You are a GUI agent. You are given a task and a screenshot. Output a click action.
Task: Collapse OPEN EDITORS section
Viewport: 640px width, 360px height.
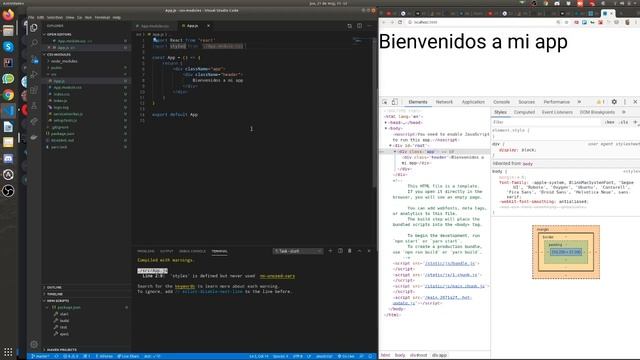59,34
